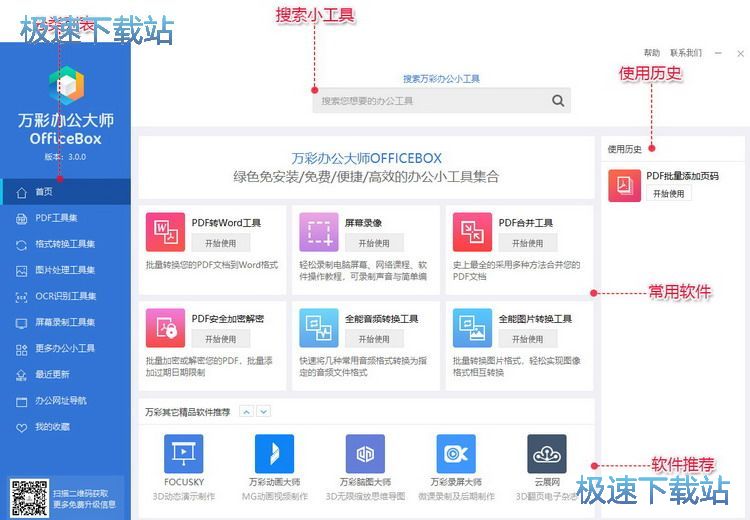Screen dimensions: 750x520
Task: Open the PDF工具集 menu item
Action: (66, 218)
